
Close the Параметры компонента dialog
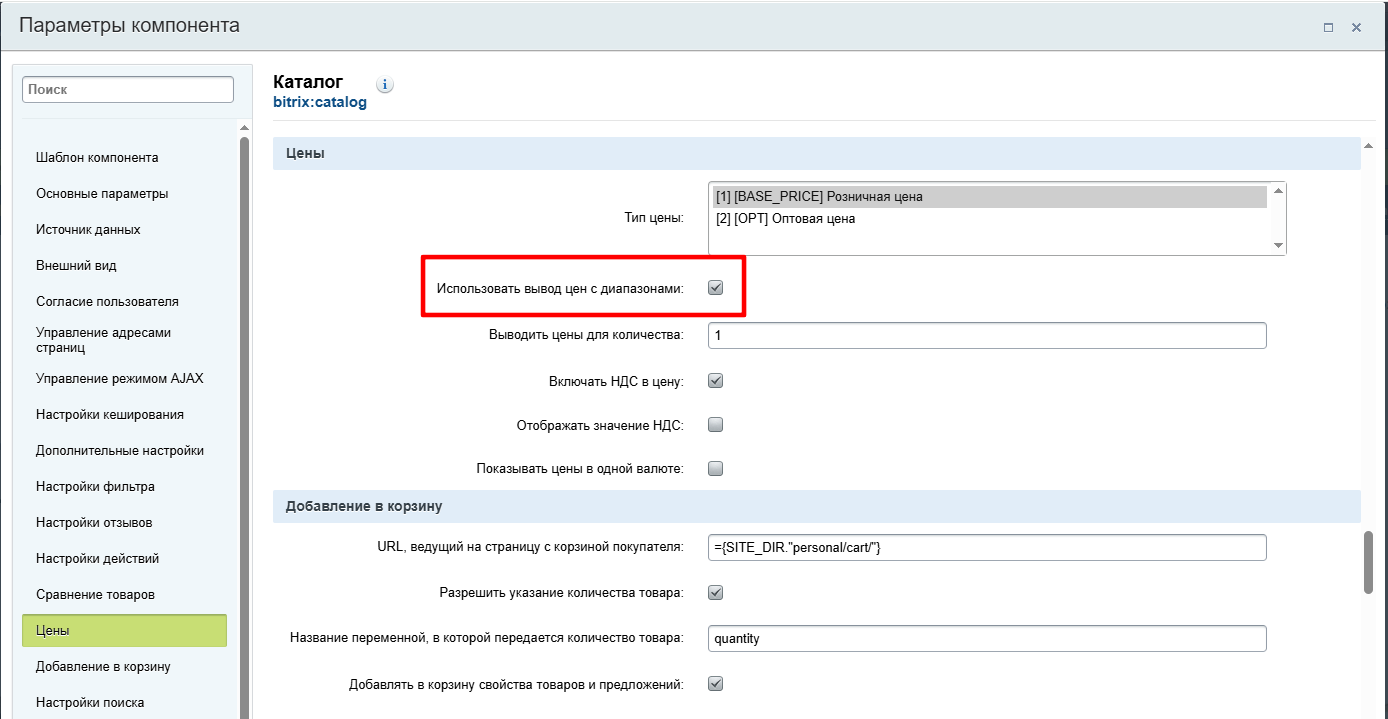pos(1357,28)
